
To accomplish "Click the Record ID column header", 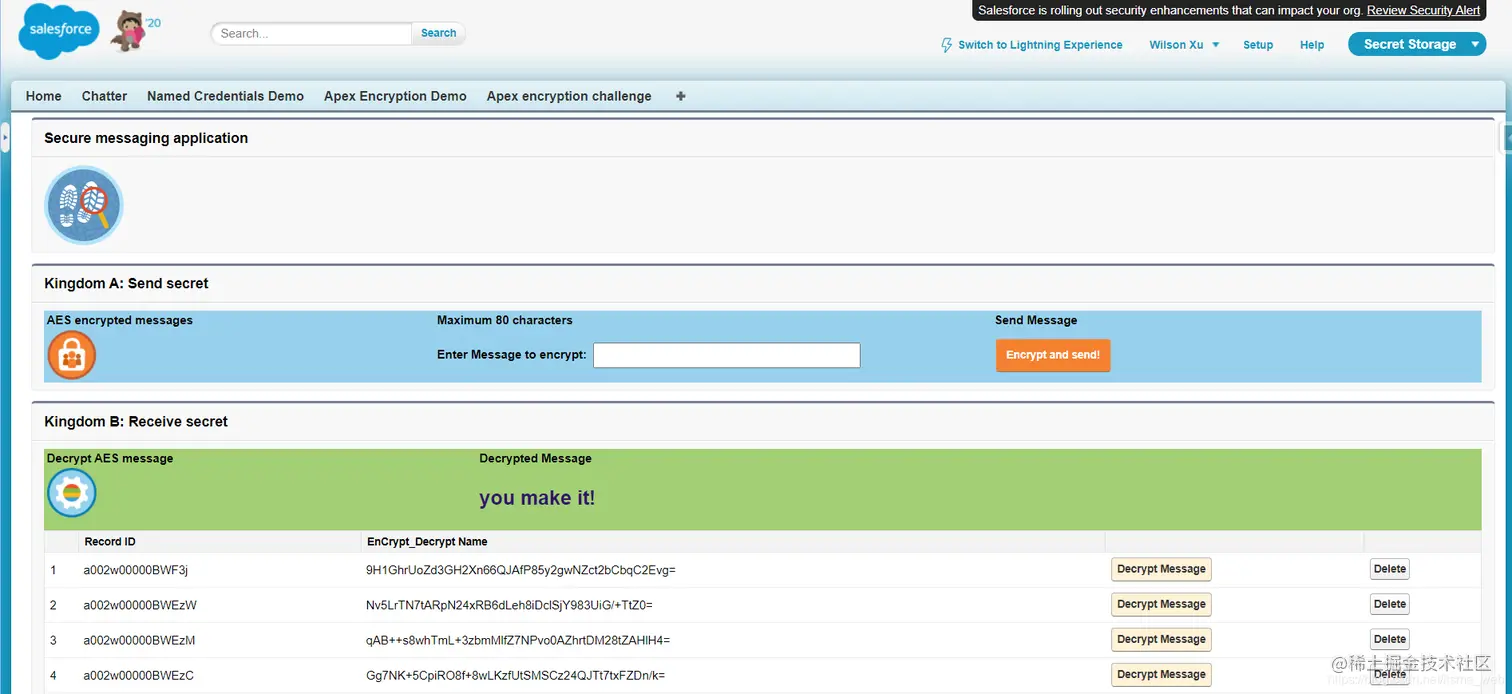I will (110, 542).
